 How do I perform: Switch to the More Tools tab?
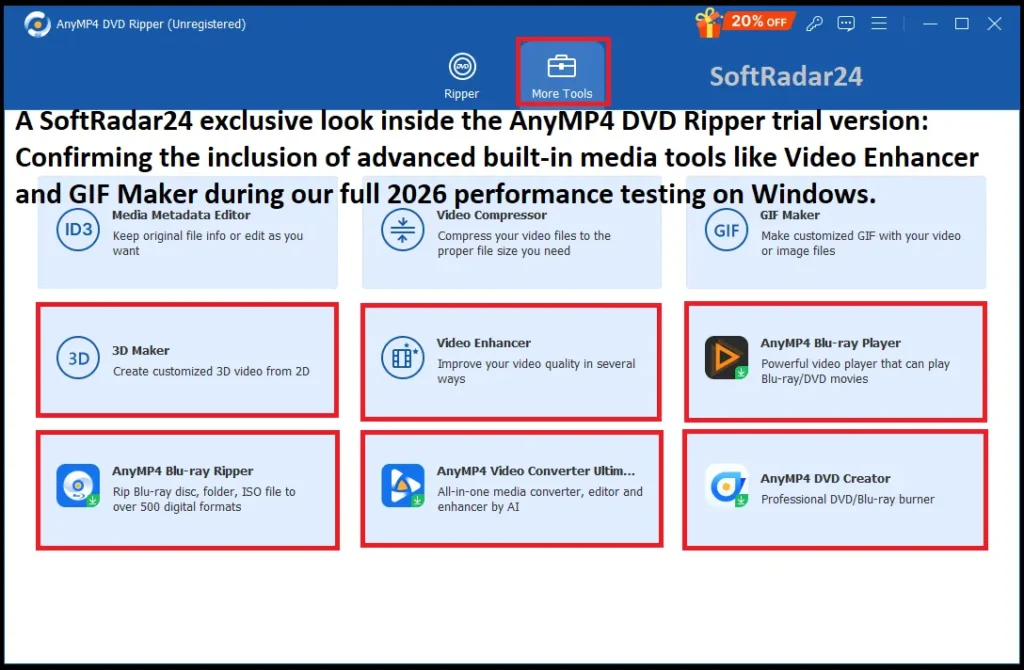click(562, 72)
